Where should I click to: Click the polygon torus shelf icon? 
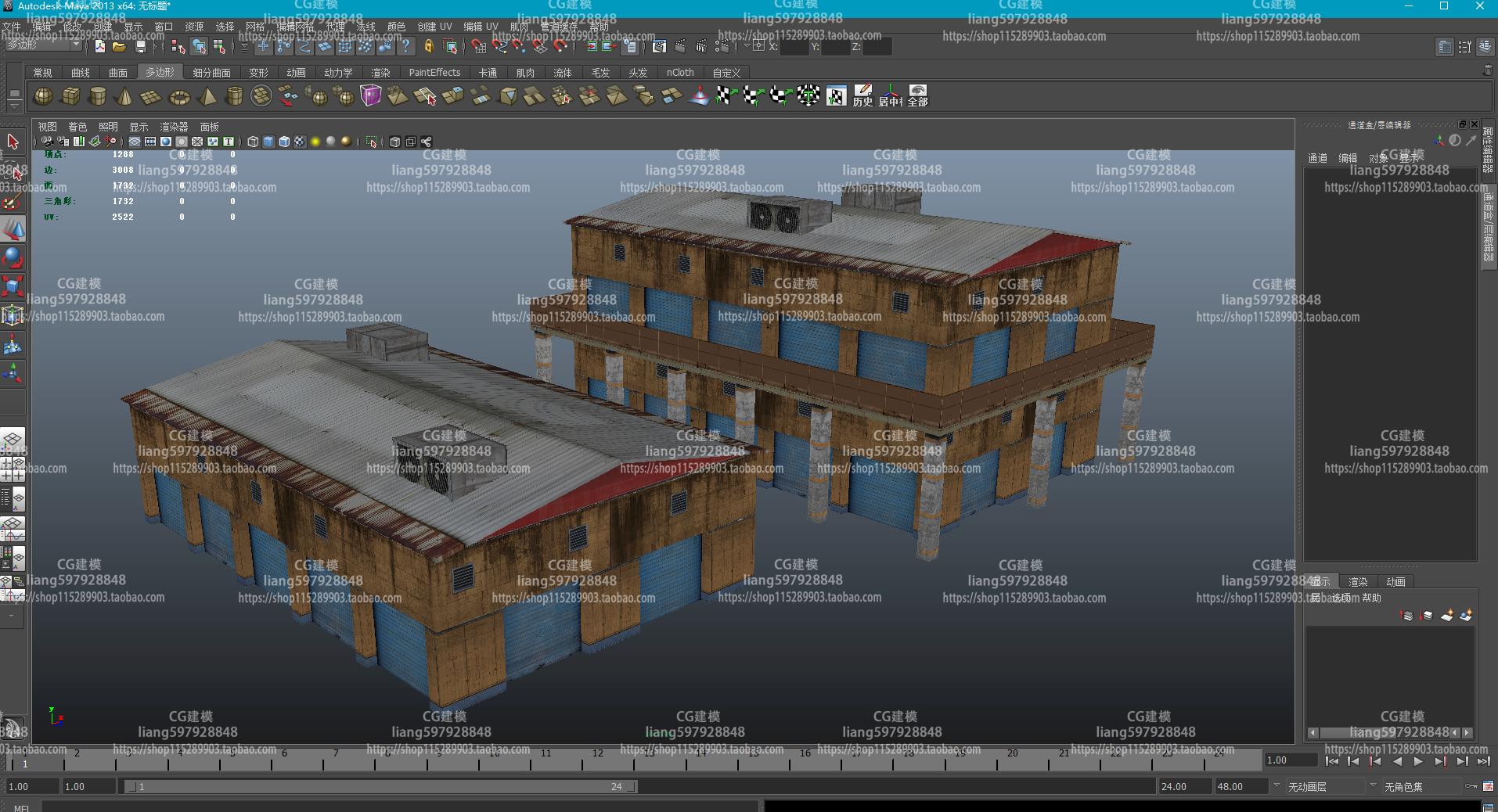[x=179, y=97]
